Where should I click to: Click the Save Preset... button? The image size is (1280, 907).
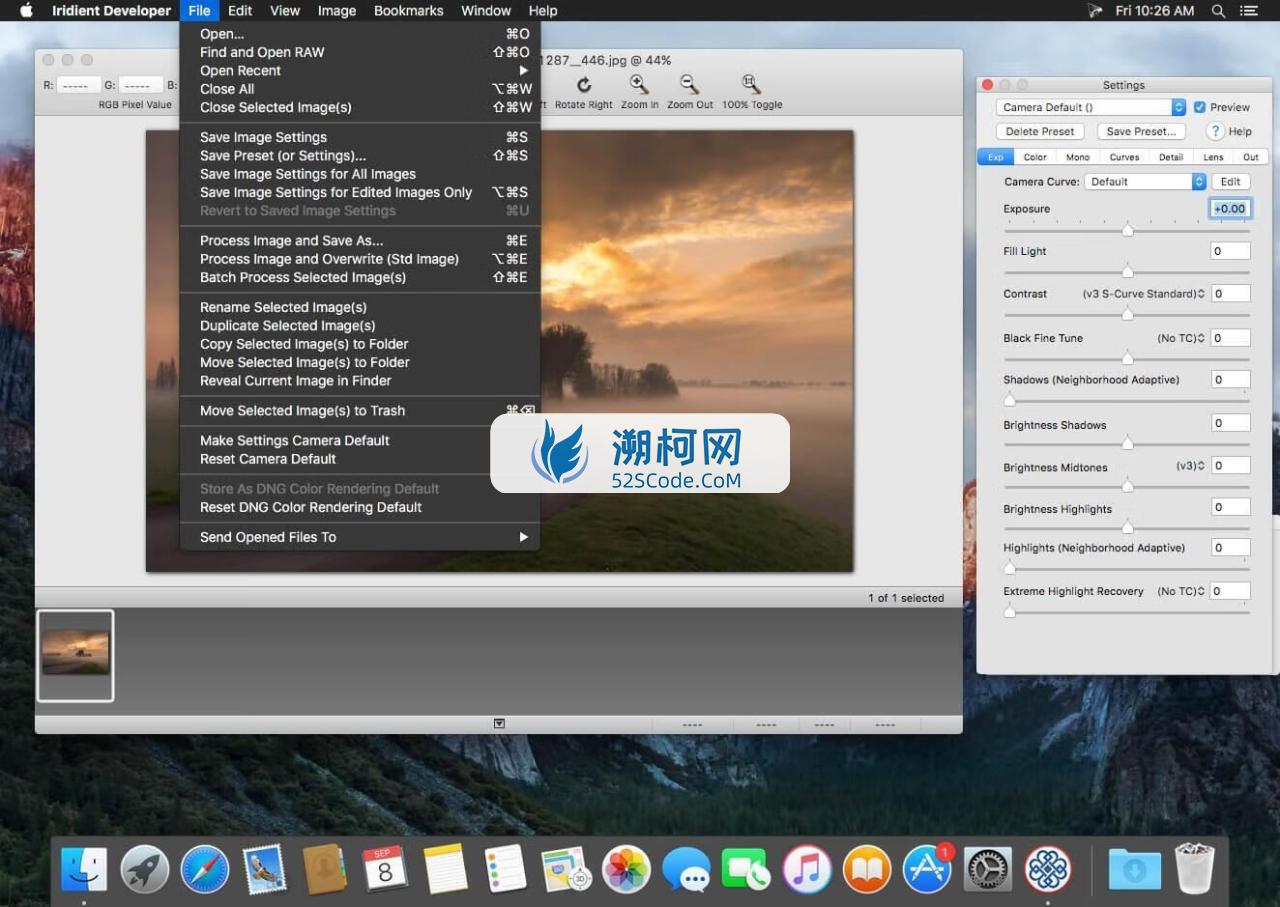[1141, 131]
